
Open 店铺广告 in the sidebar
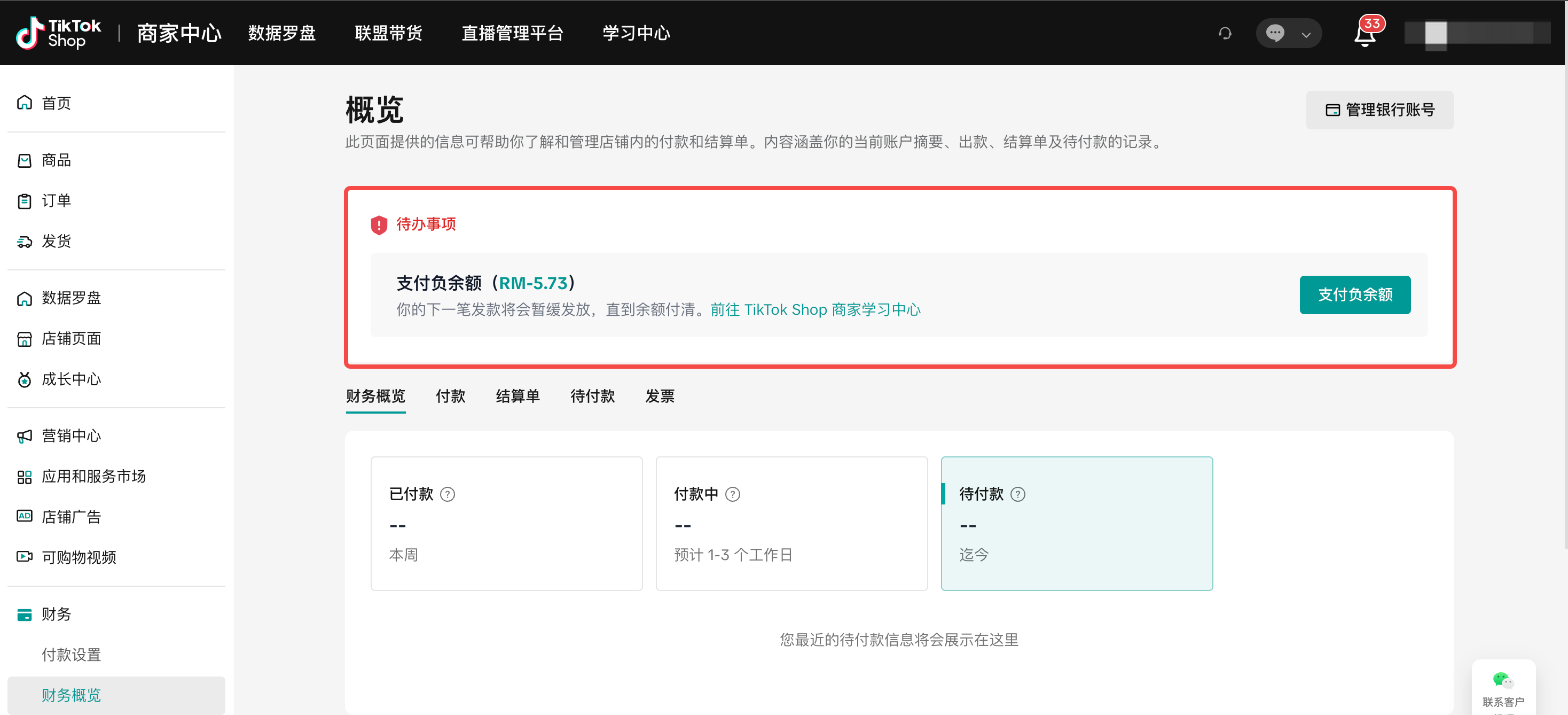tap(71, 516)
